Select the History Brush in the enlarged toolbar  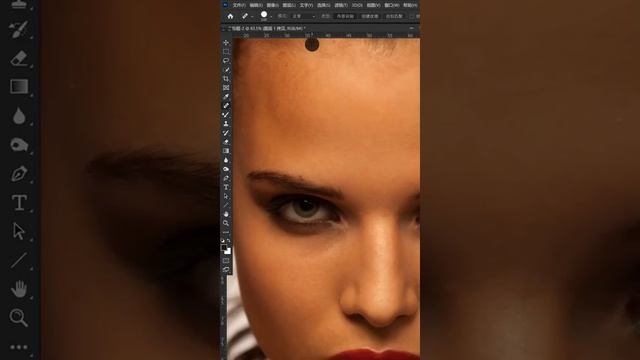pos(19,29)
